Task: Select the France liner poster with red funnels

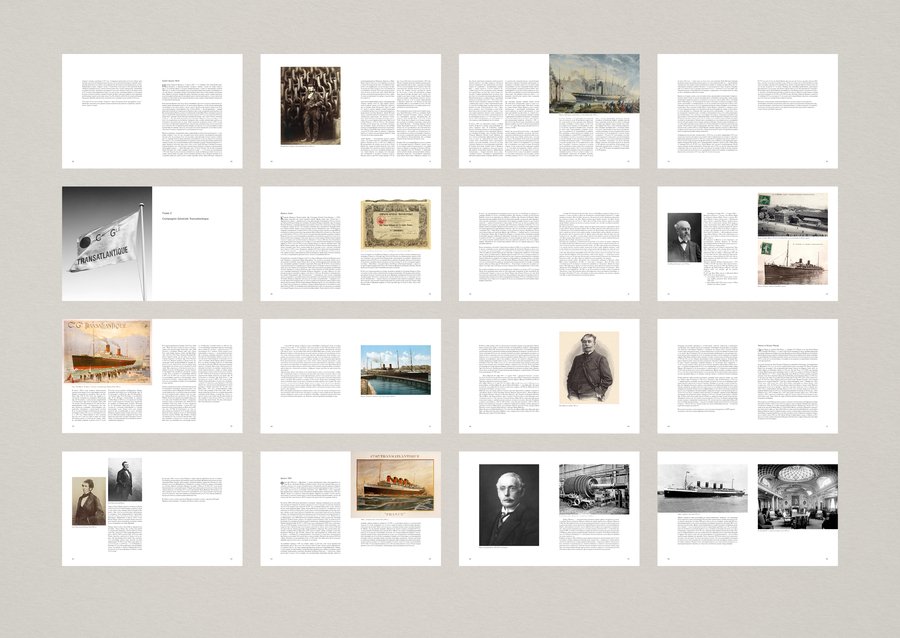Action: (x=395, y=485)
